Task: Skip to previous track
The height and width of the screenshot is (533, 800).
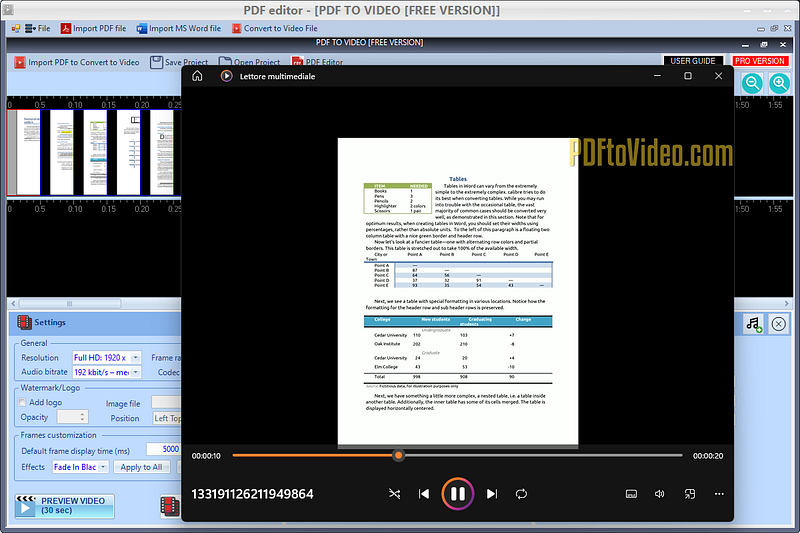Action: [x=424, y=494]
